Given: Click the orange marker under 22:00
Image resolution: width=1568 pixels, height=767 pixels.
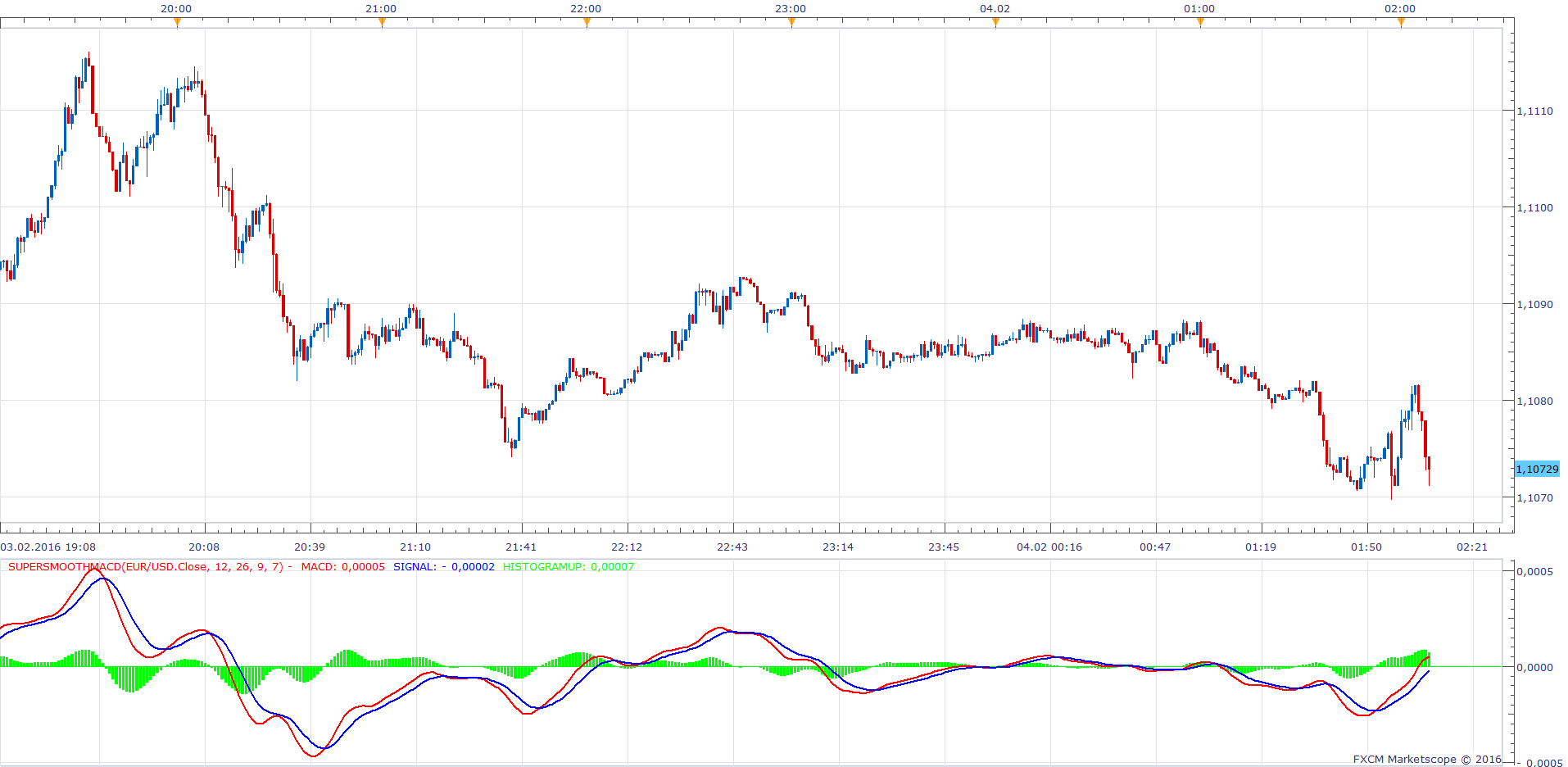Looking at the screenshot, I should coord(587,23).
